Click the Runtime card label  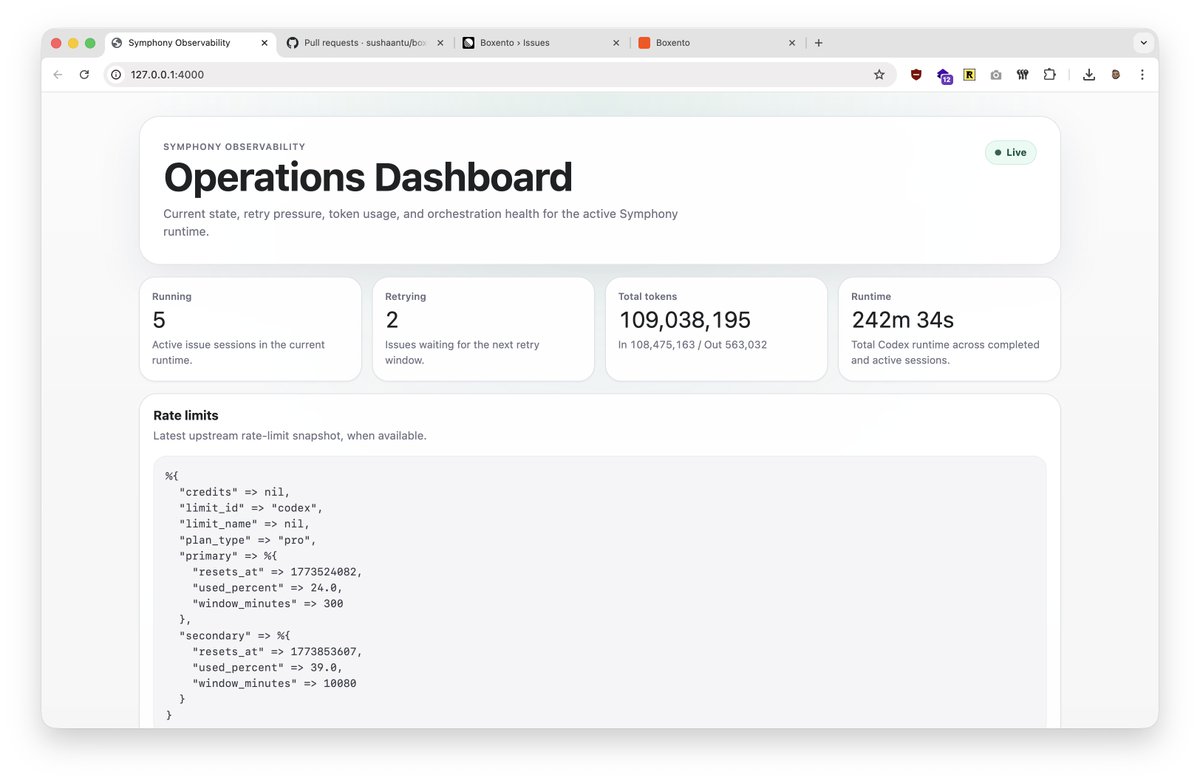click(x=871, y=297)
